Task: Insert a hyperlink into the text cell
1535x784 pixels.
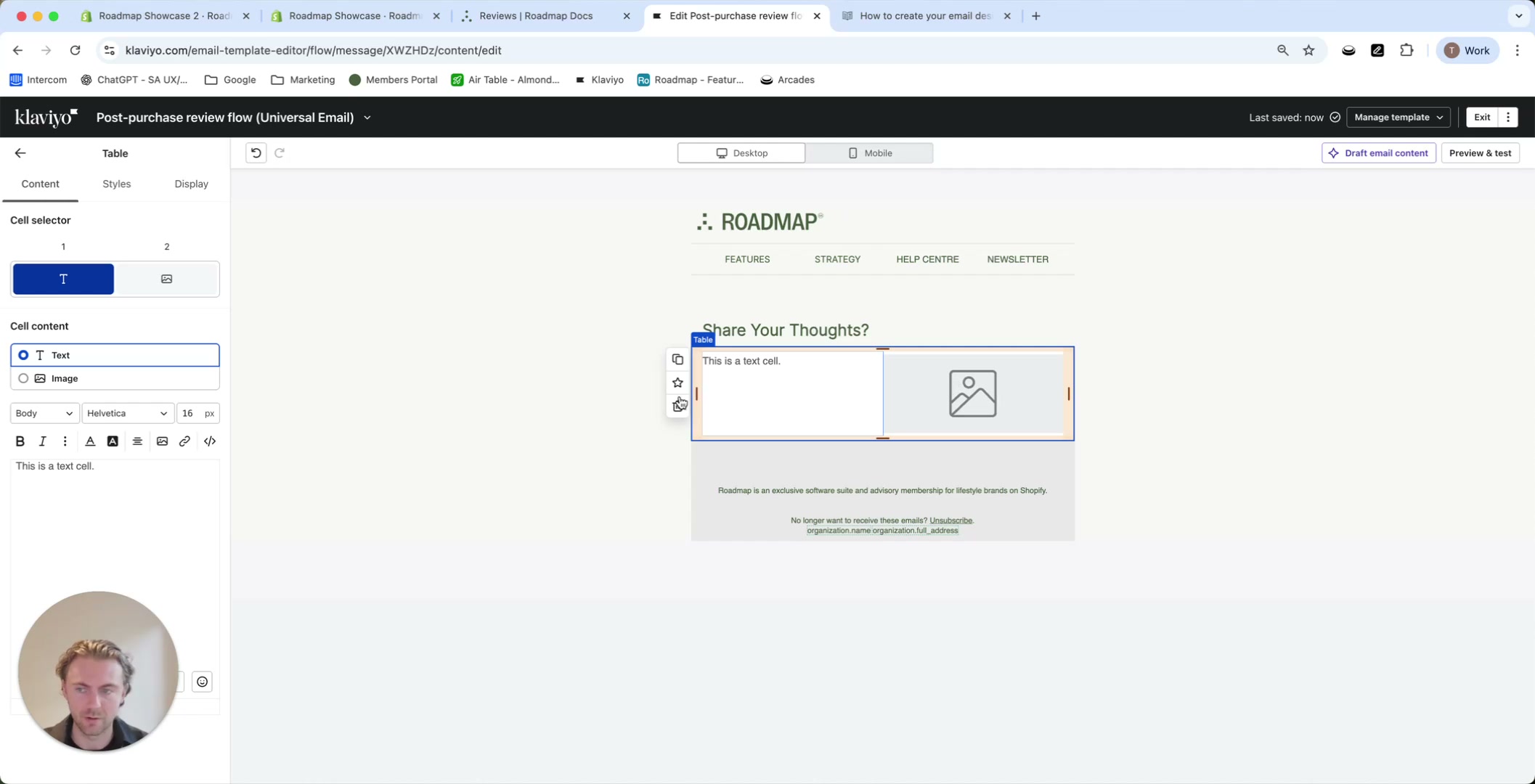Action: tap(184, 441)
